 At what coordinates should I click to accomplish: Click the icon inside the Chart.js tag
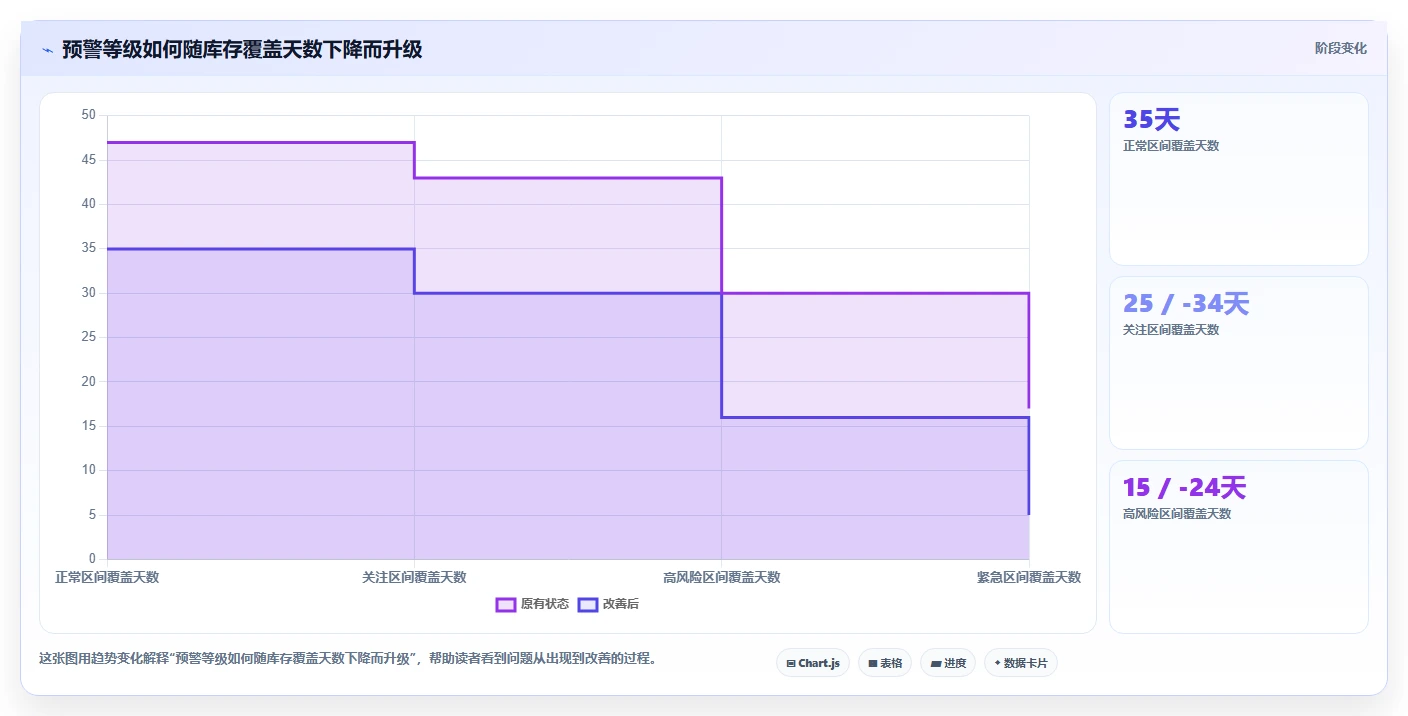point(791,663)
